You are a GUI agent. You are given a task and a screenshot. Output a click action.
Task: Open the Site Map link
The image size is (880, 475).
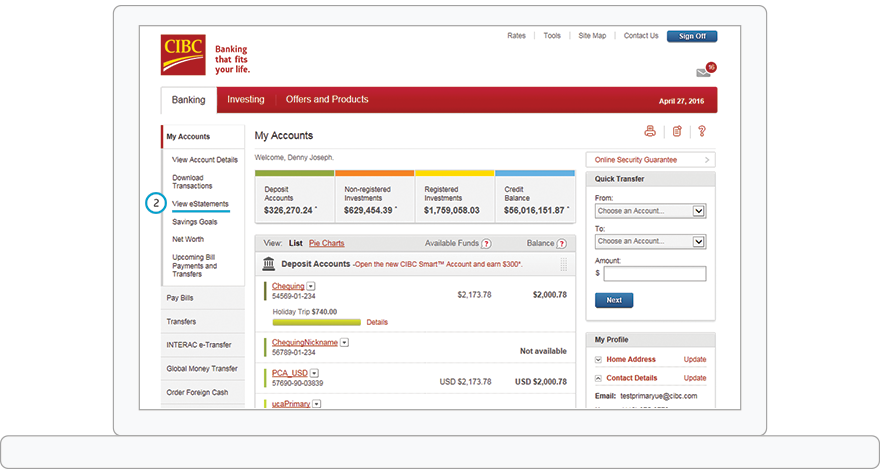[592, 35]
